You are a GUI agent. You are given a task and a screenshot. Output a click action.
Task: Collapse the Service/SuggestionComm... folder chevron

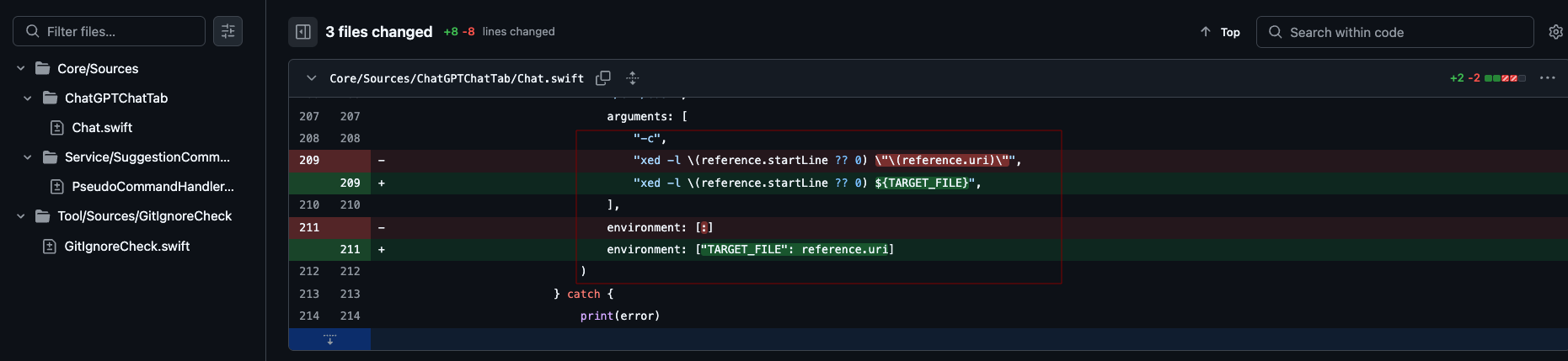point(28,157)
